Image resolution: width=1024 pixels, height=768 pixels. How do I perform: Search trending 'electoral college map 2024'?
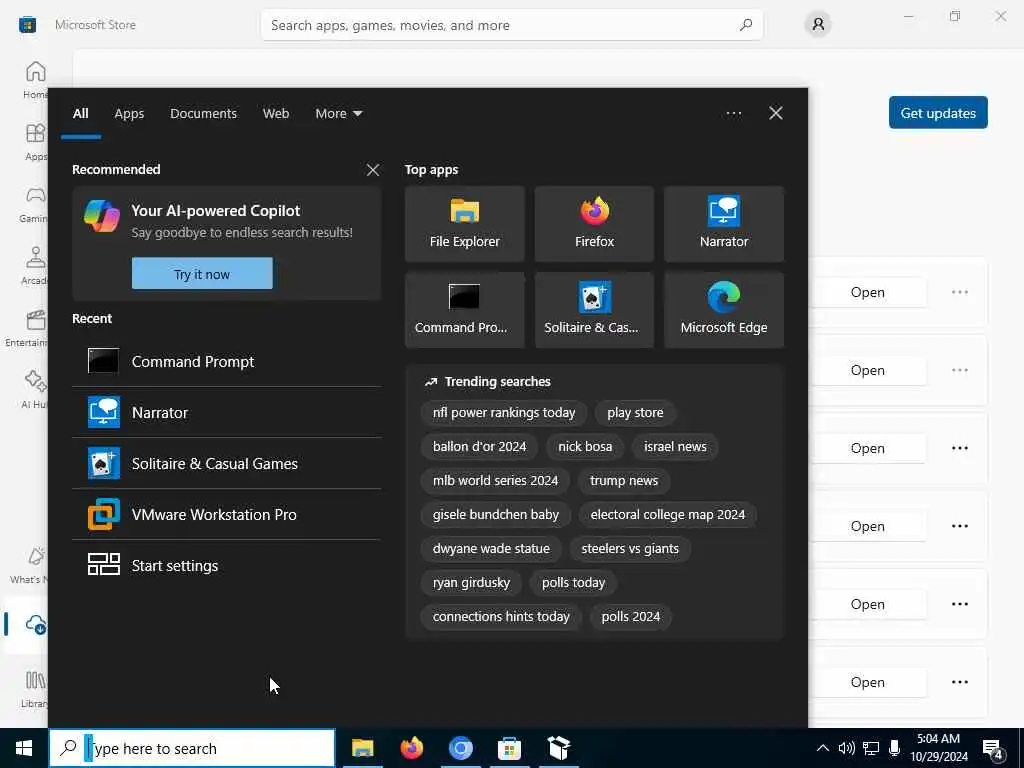point(667,515)
